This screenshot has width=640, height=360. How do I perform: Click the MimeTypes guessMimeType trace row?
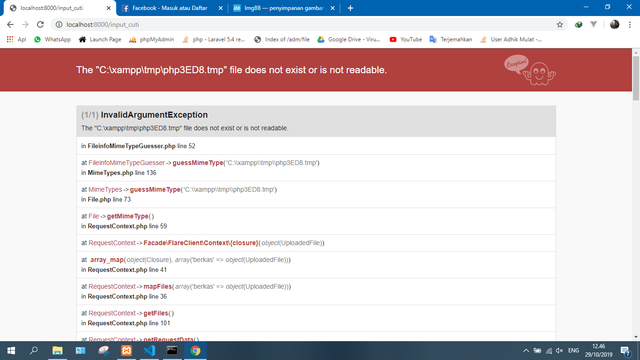(x=316, y=194)
